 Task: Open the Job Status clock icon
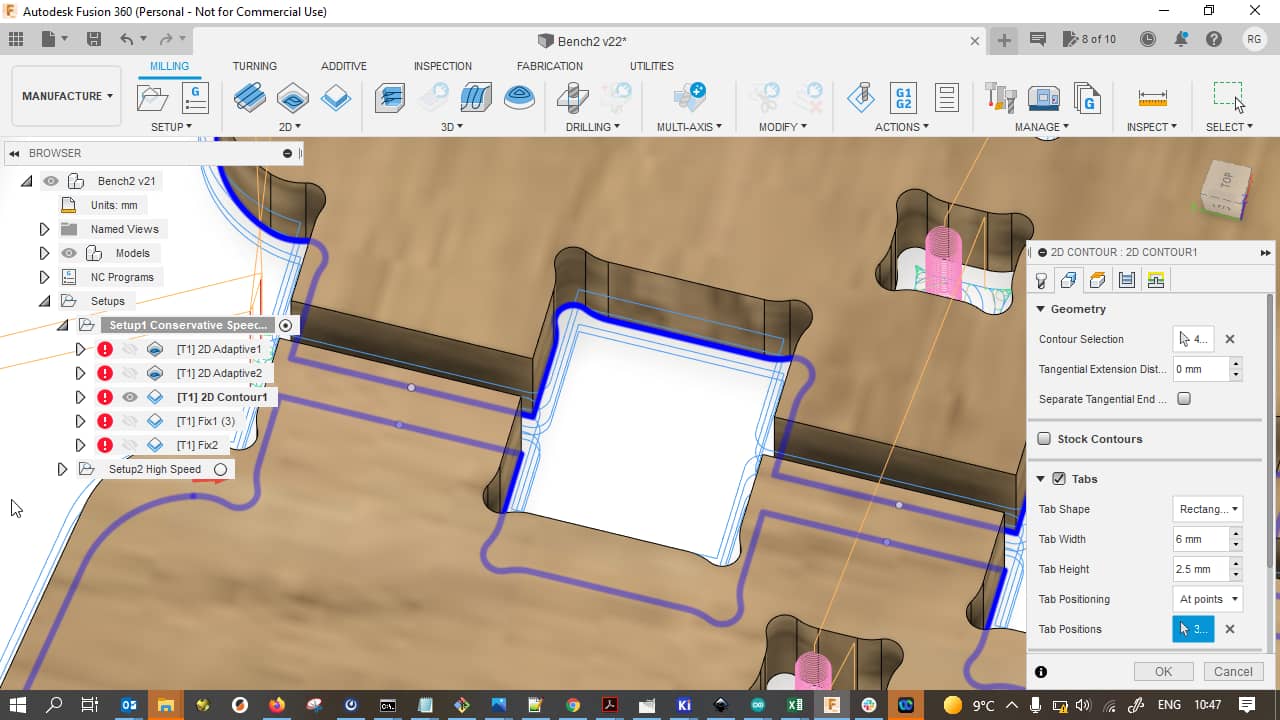click(x=1148, y=39)
